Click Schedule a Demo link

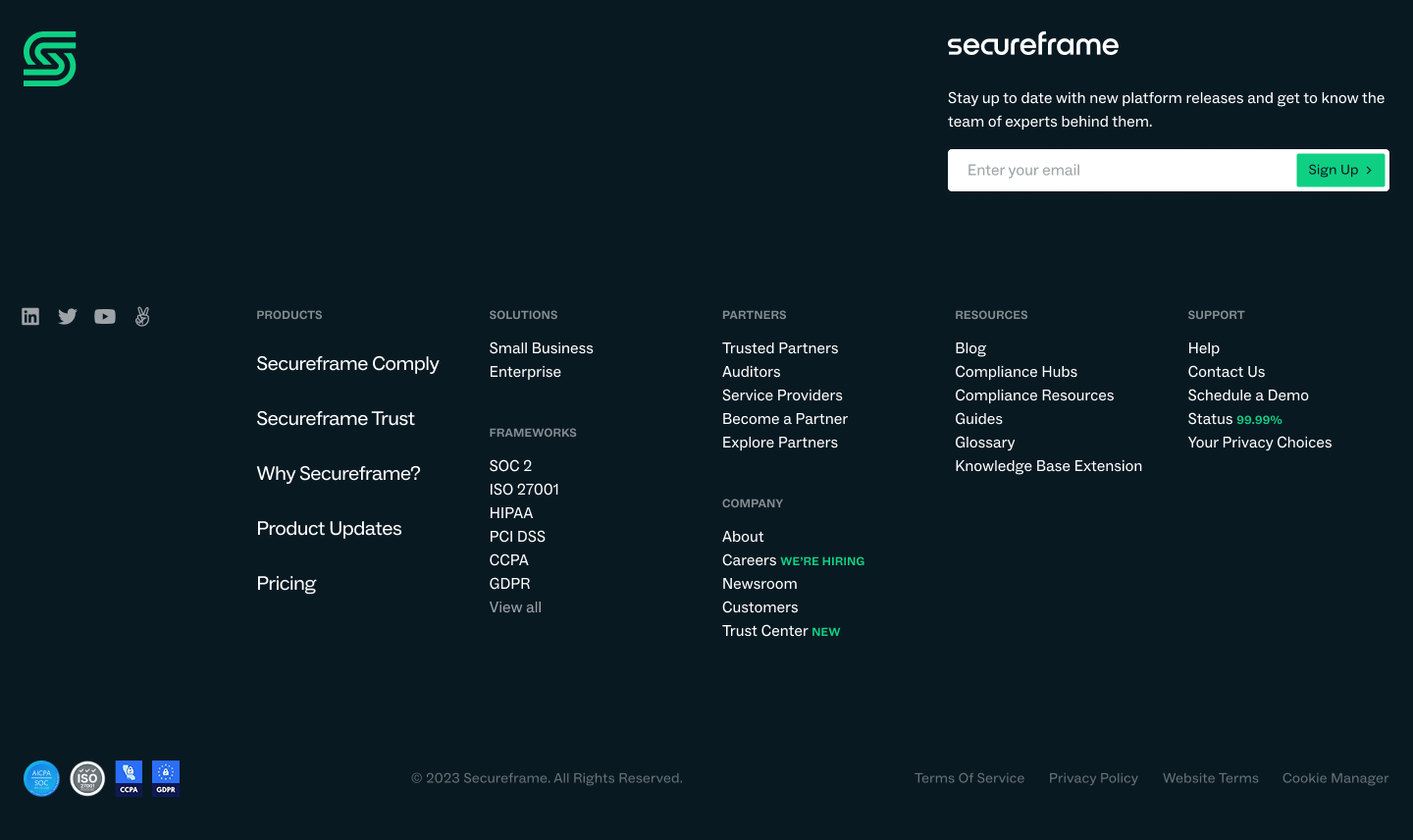(x=1248, y=395)
